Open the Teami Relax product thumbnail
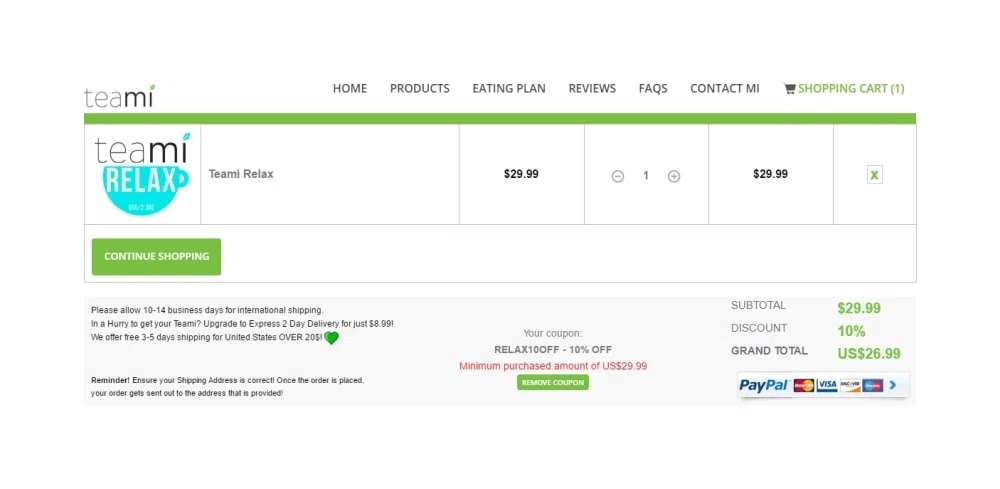 pyautogui.click(x=142, y=174)
